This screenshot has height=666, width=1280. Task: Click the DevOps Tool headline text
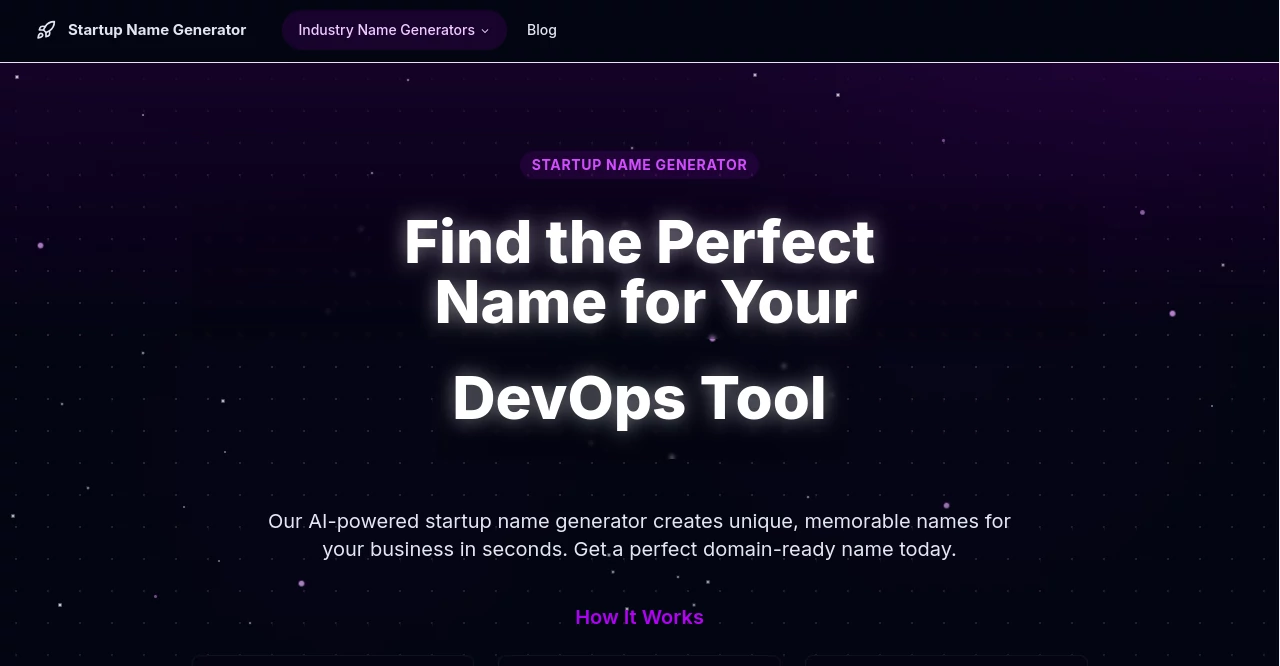tap(639, 397)
